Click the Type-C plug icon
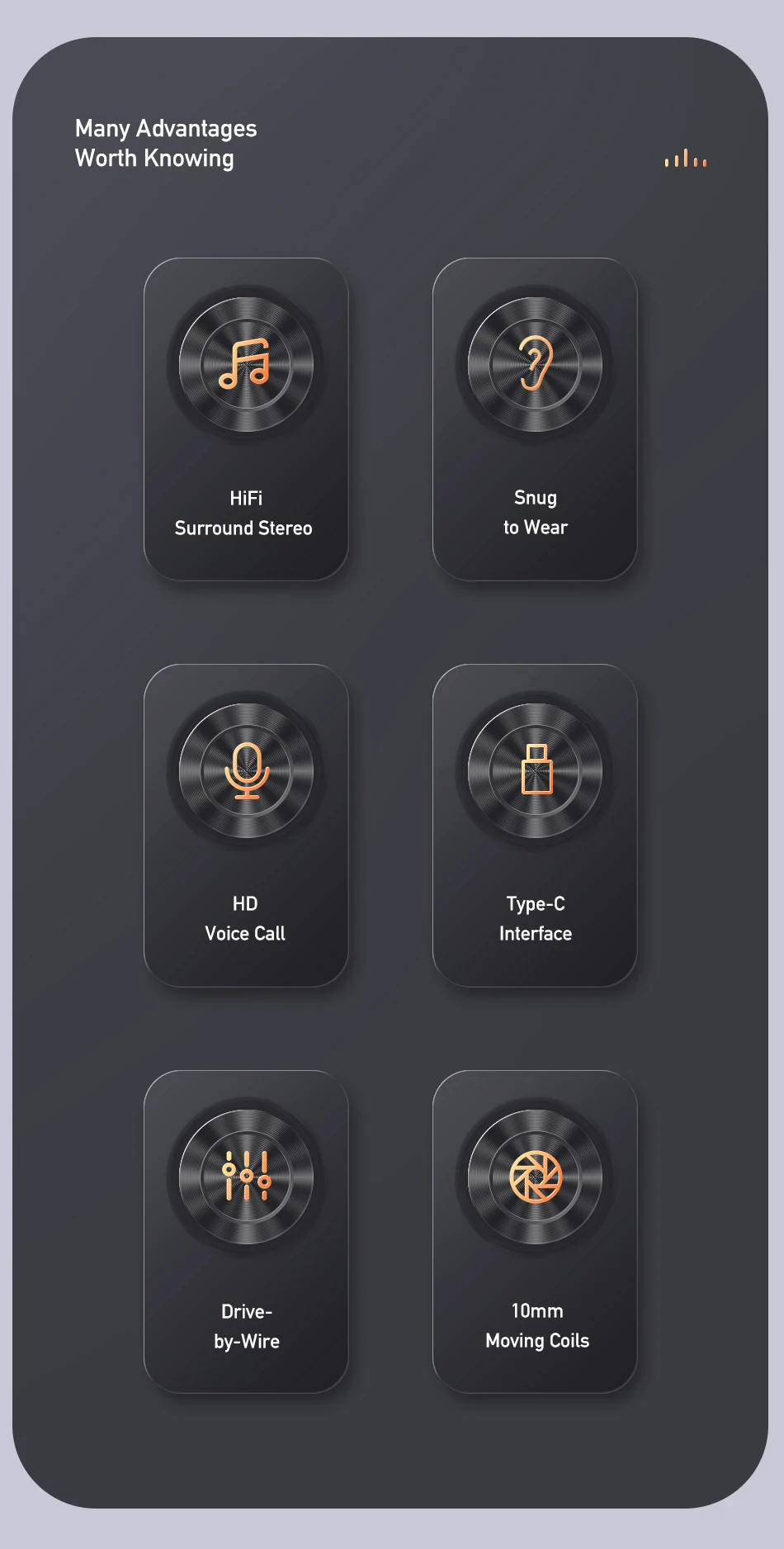 coord(536,770)
